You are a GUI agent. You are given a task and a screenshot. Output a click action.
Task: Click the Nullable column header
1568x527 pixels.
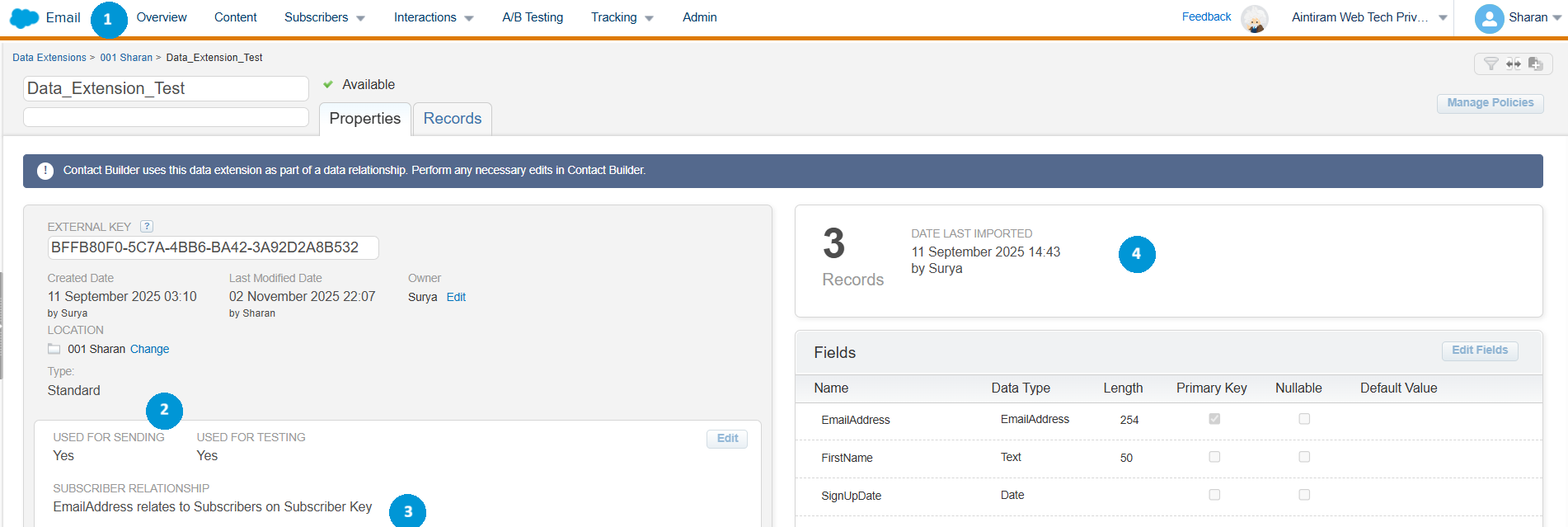pos(1298,388)
